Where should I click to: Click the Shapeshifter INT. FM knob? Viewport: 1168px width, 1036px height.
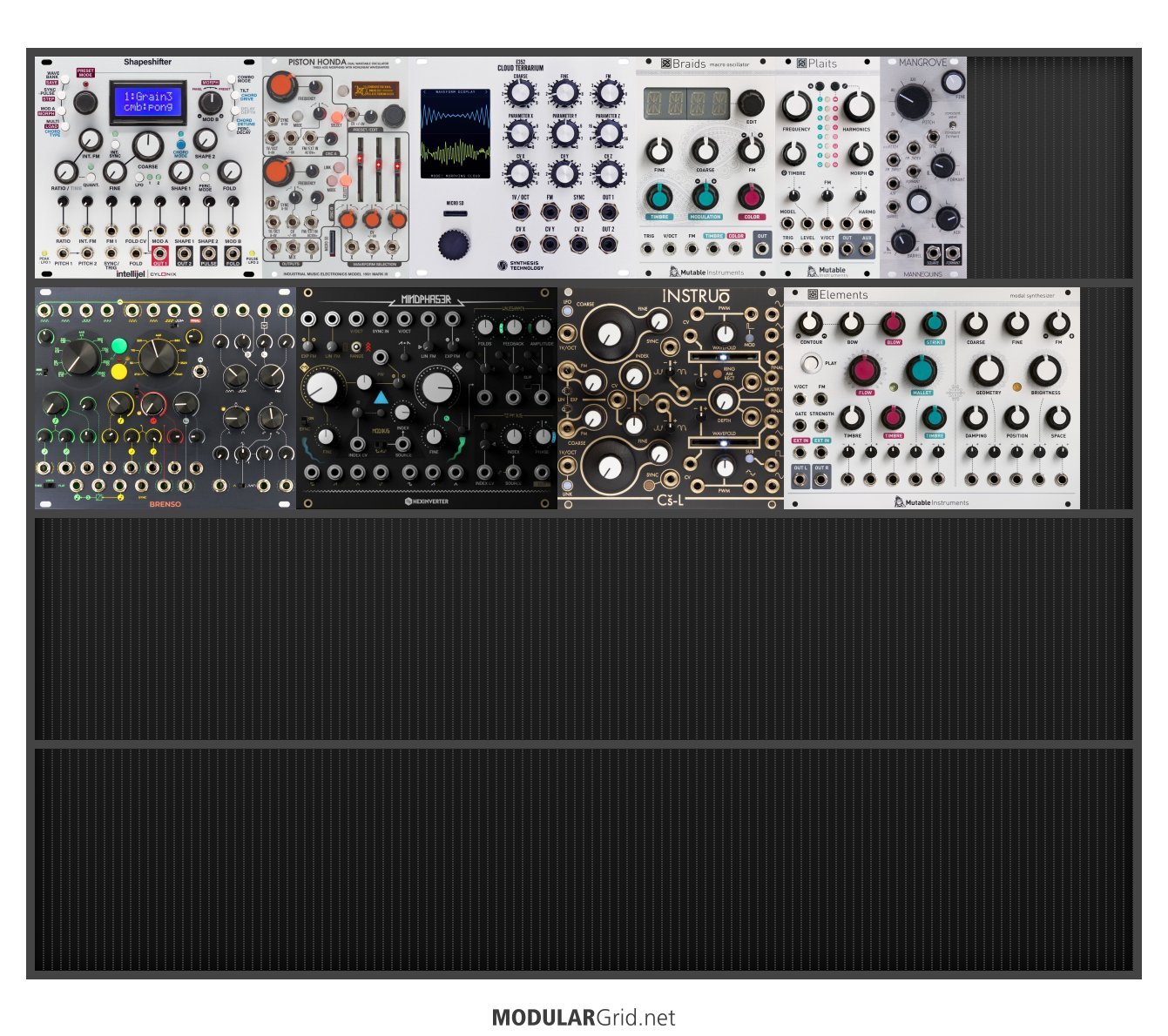click(91, 139)
